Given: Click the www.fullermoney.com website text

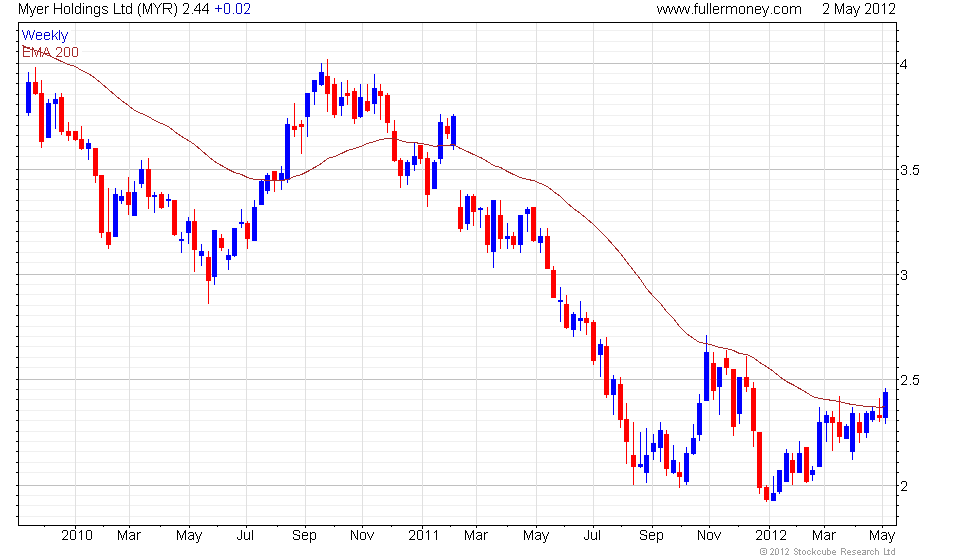Looking at the screenshot, I should (729, 9).
